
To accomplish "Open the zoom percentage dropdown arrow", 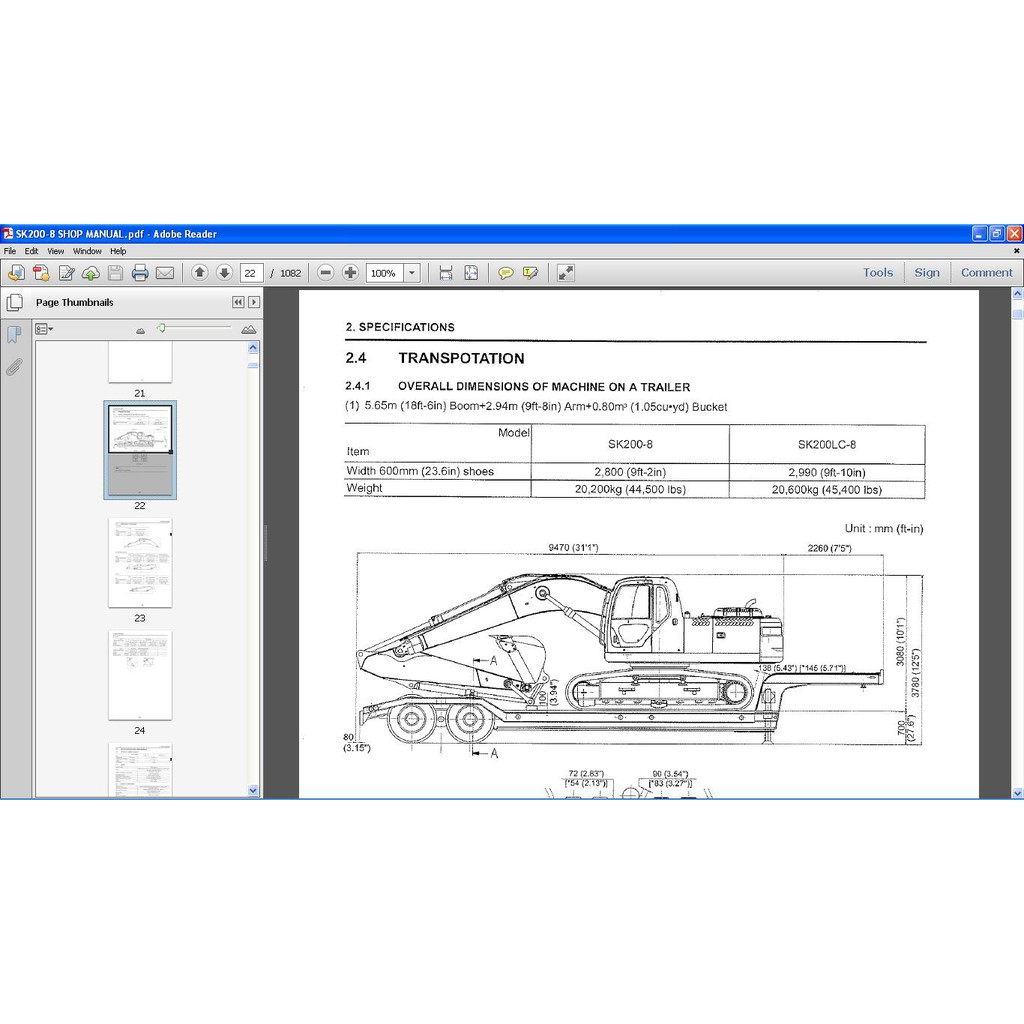I will click(x=411, y=273).
